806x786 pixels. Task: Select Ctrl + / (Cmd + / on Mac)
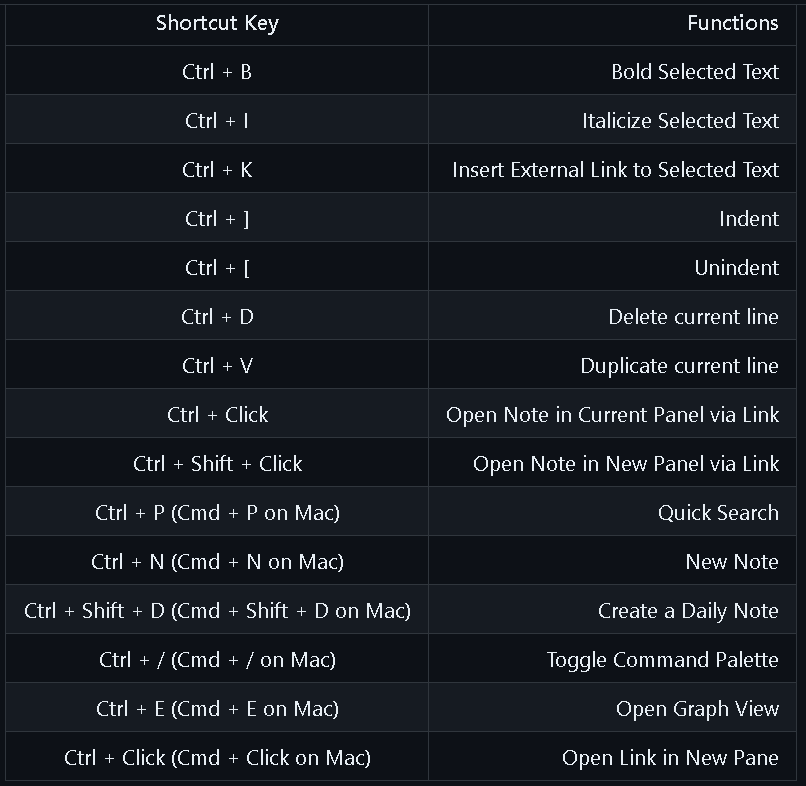(217, 660)
